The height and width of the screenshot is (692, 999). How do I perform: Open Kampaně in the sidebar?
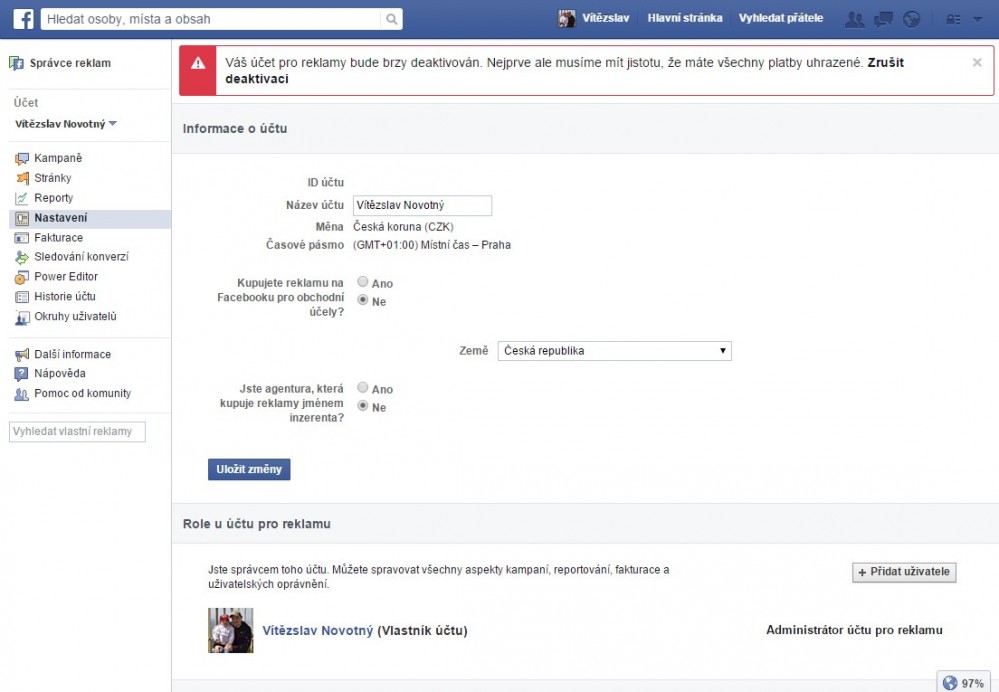(x=57, y=158)
